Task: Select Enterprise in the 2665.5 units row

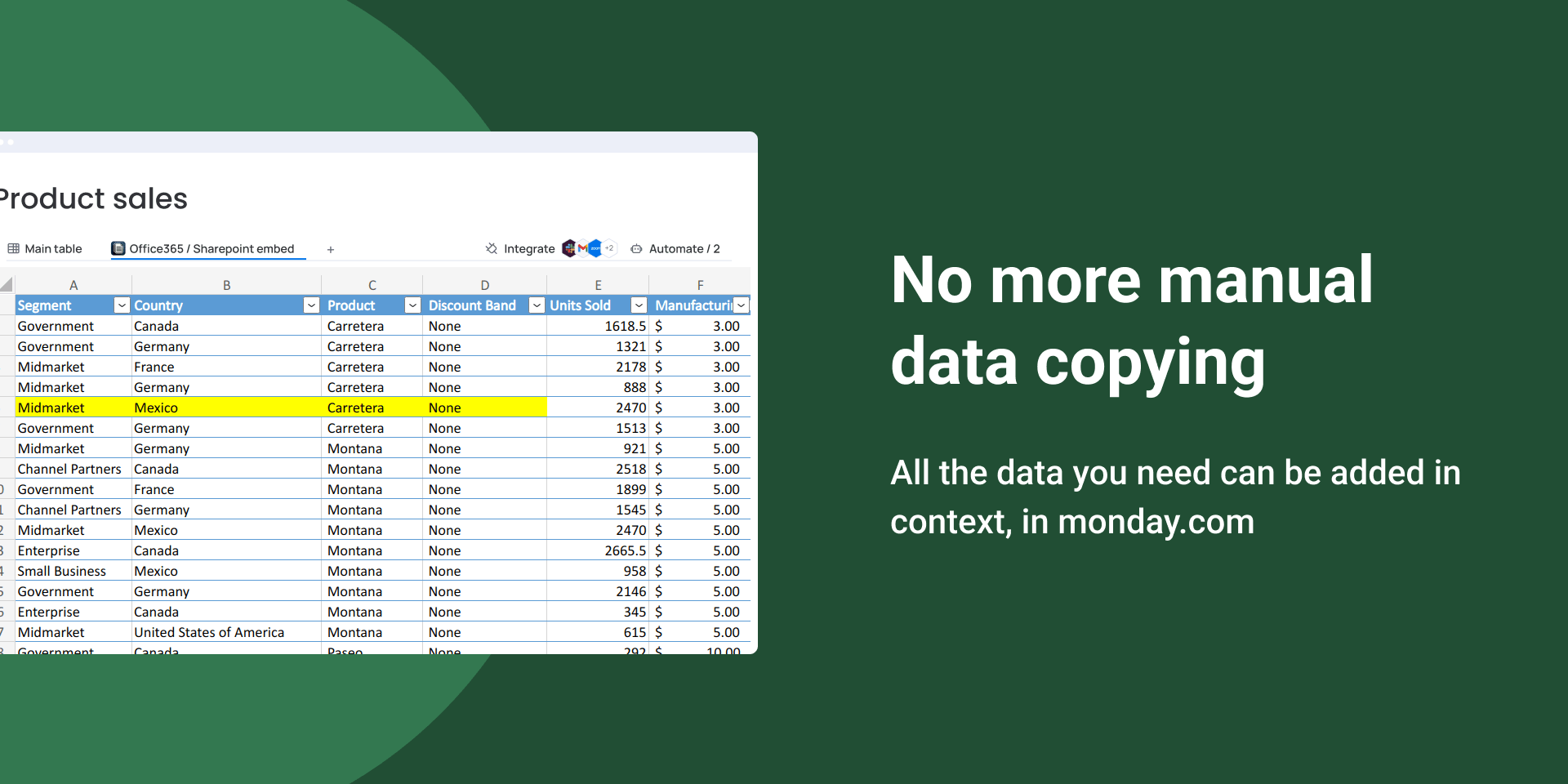Action: pyautogui.click(x=73, y=550)
